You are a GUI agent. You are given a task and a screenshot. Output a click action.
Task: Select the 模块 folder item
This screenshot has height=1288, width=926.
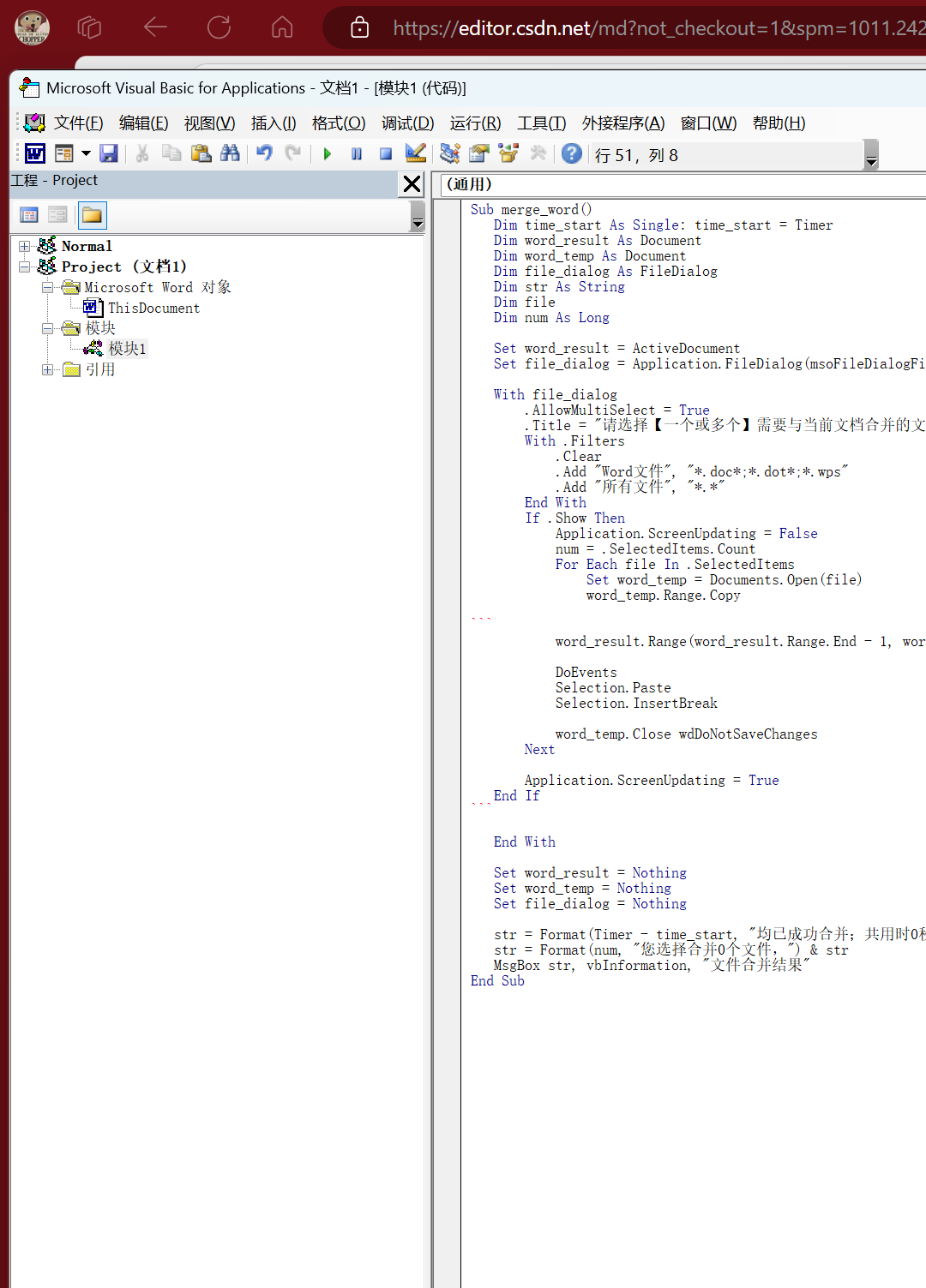point(100,328)
